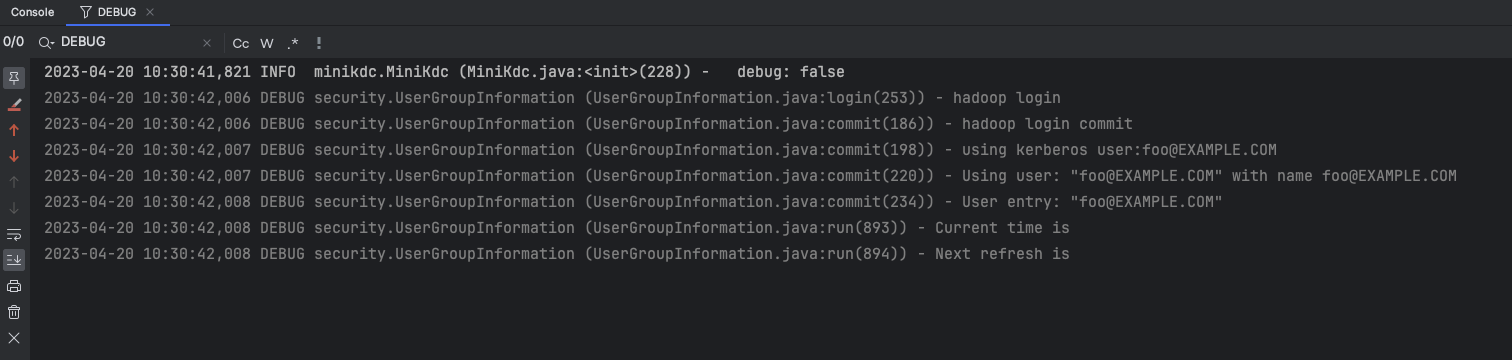Toggle the exclamation filter option
Viewport: 1512px width, 360px height.
[319, 43]
